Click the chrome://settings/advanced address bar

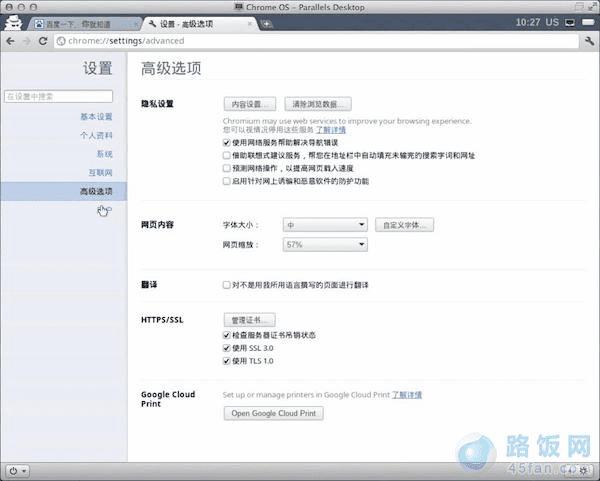coord(316,41)
